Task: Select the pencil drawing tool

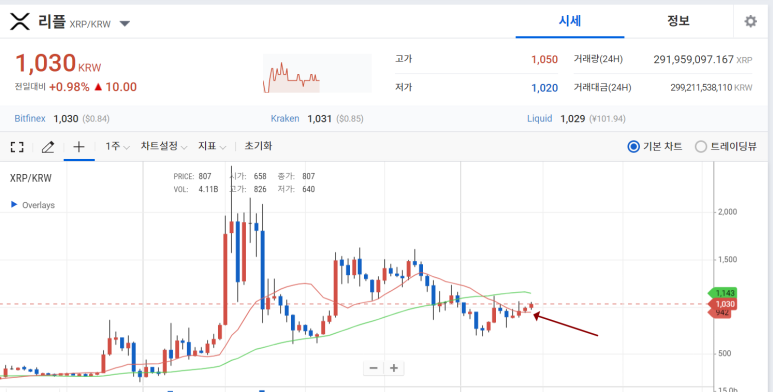Action: [48, 146]
